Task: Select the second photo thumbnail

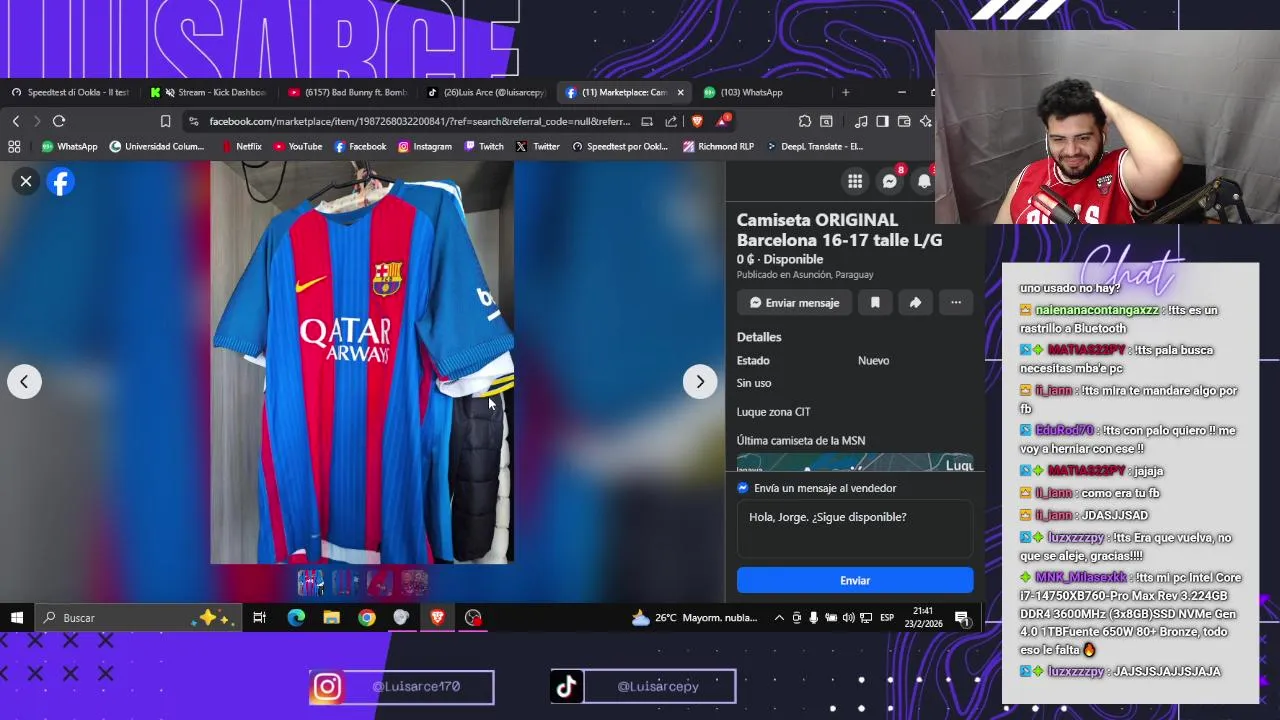Action: (x=345, y=582)
